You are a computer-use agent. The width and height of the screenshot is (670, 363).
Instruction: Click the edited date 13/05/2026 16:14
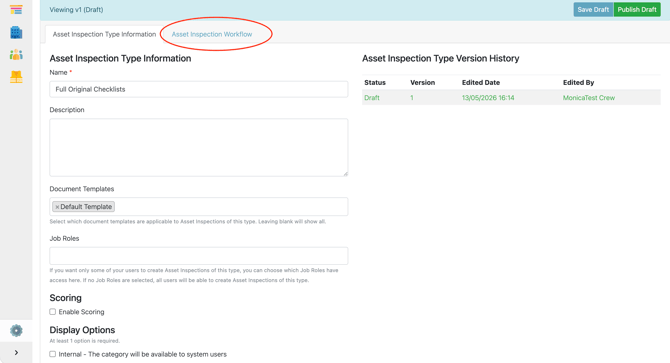[488, 98]
